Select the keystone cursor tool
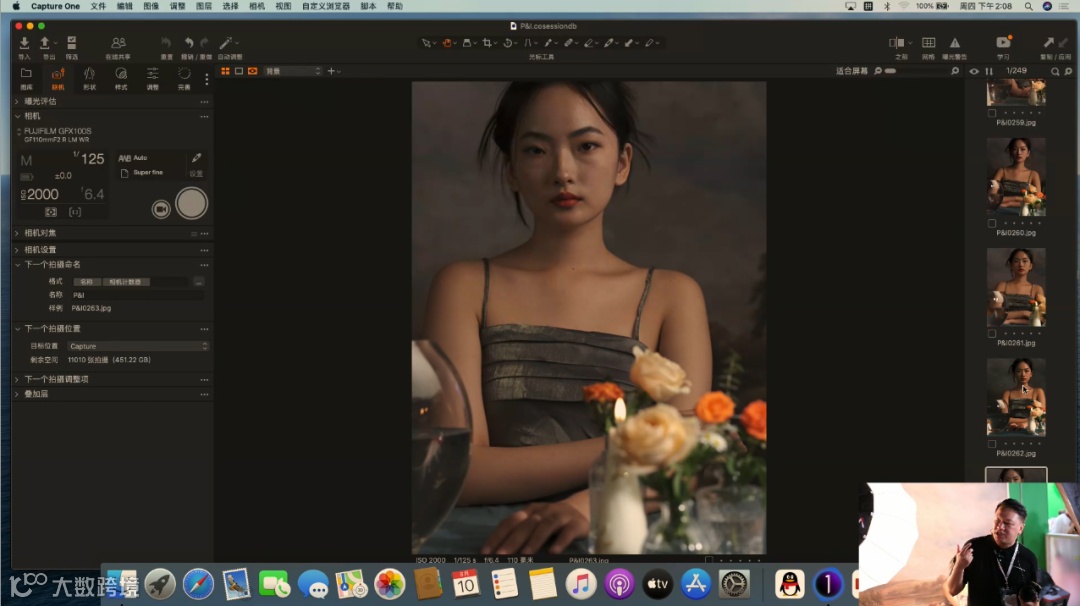The width and height of the screenshot is (1080, 606). pos(528,43)
